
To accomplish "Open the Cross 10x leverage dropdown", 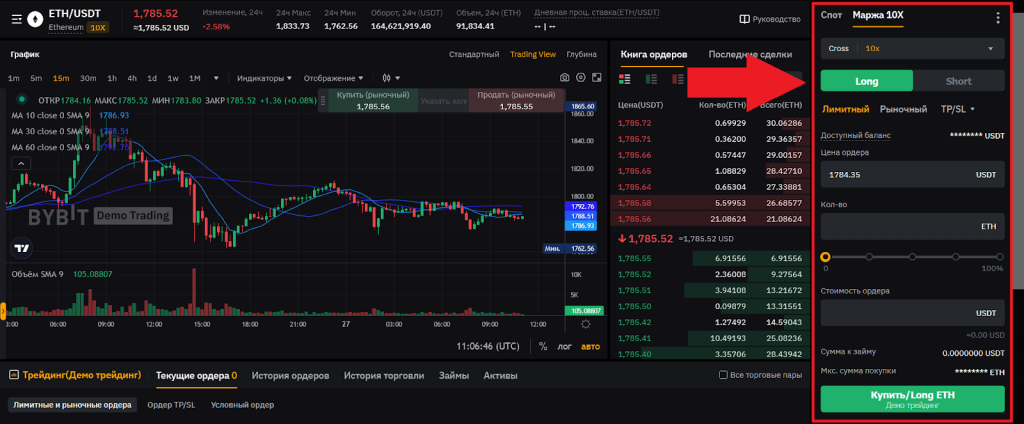I will pyautogui.click(x=911, y=48).
